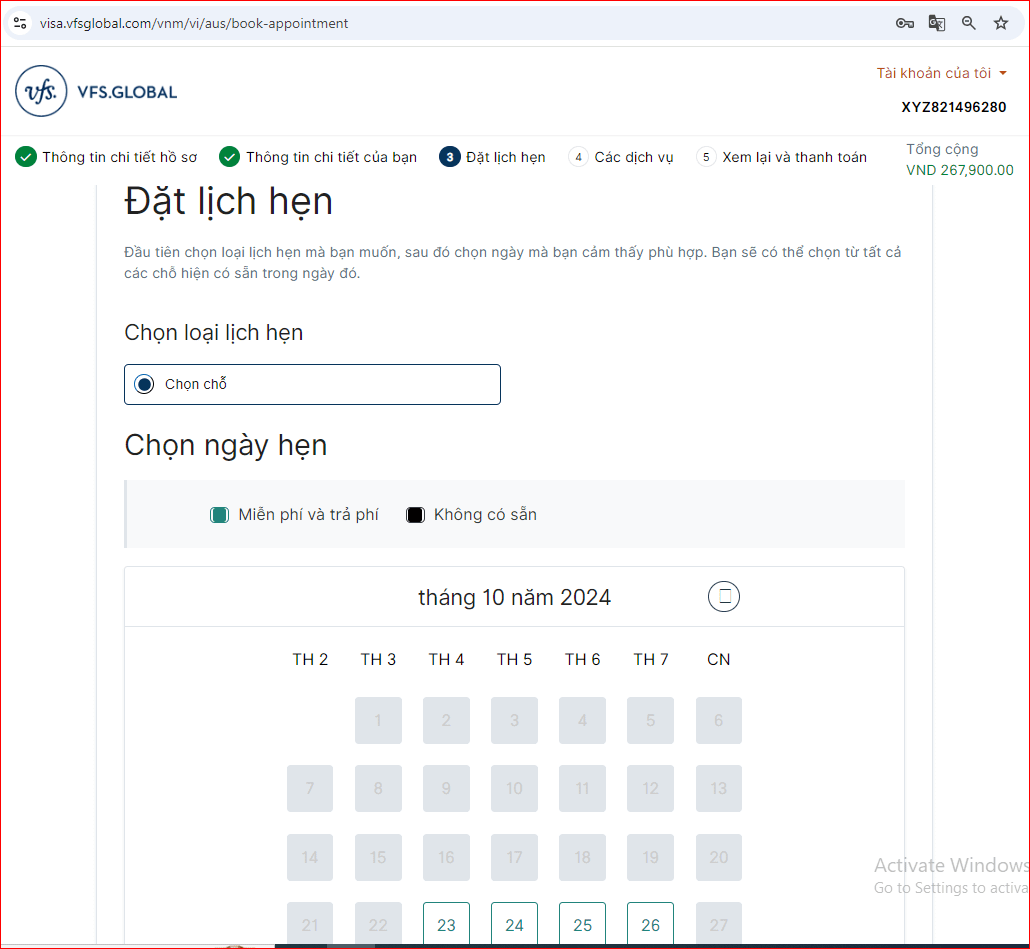View site information icon in address bar
The width and height of the screenshot is (1030, 949).
20,23
